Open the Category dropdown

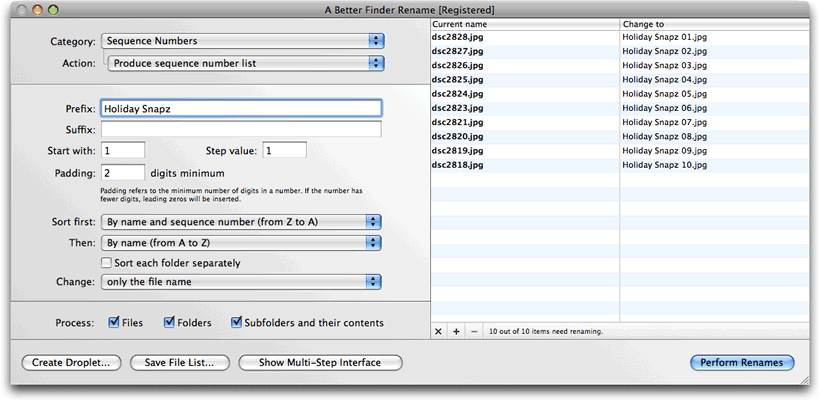pyautogui.click(x=243, y=41)
